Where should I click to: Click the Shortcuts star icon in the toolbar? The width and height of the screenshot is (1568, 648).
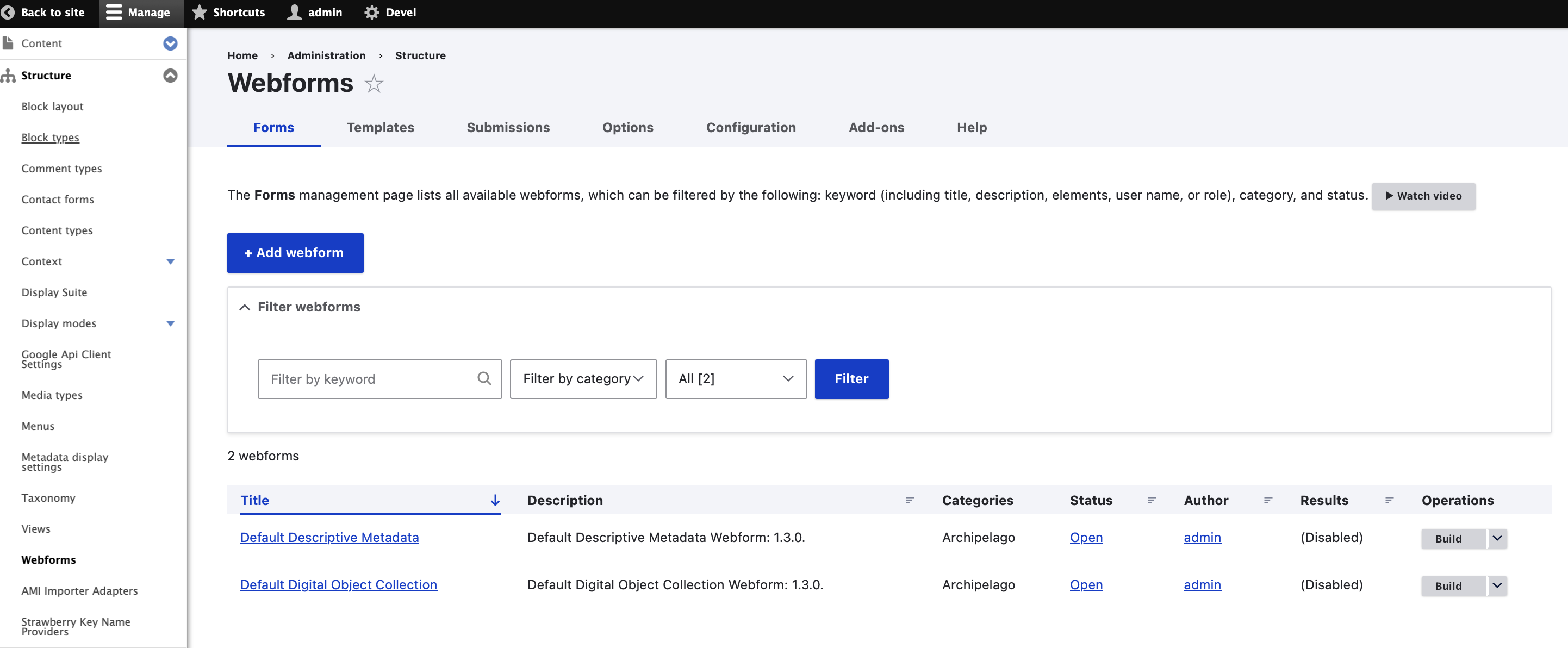(x=199, y=12)
